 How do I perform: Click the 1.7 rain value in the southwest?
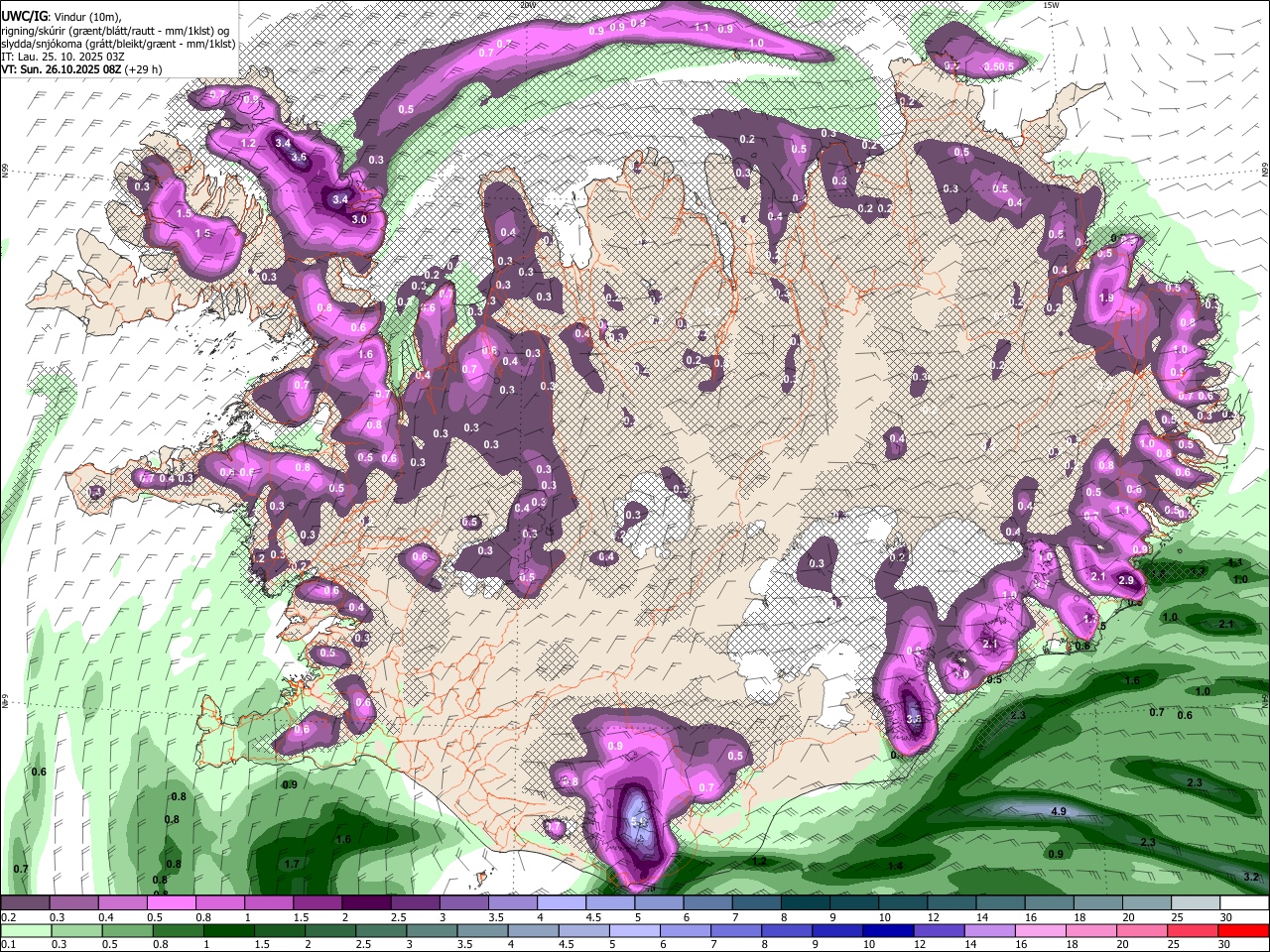(x=292, y=864)
